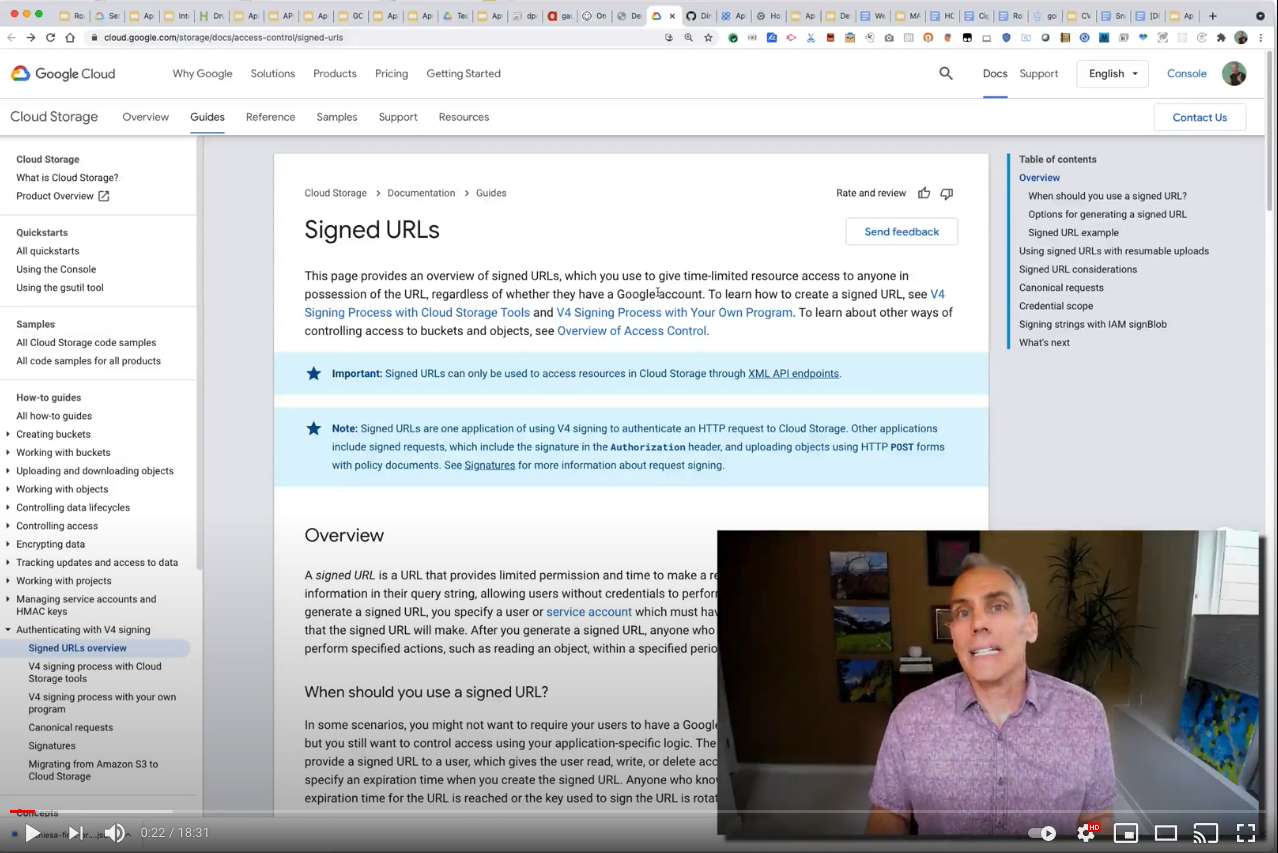Open Canonical requests in sidebar
The image size is (1278, 853).
[x=70, y=727]
